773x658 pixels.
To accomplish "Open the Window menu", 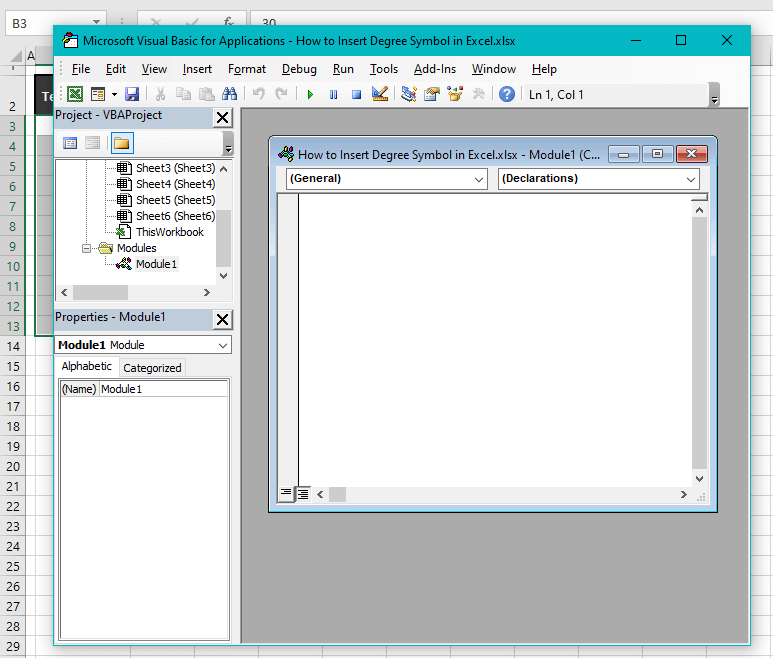I will click(493, 69).
